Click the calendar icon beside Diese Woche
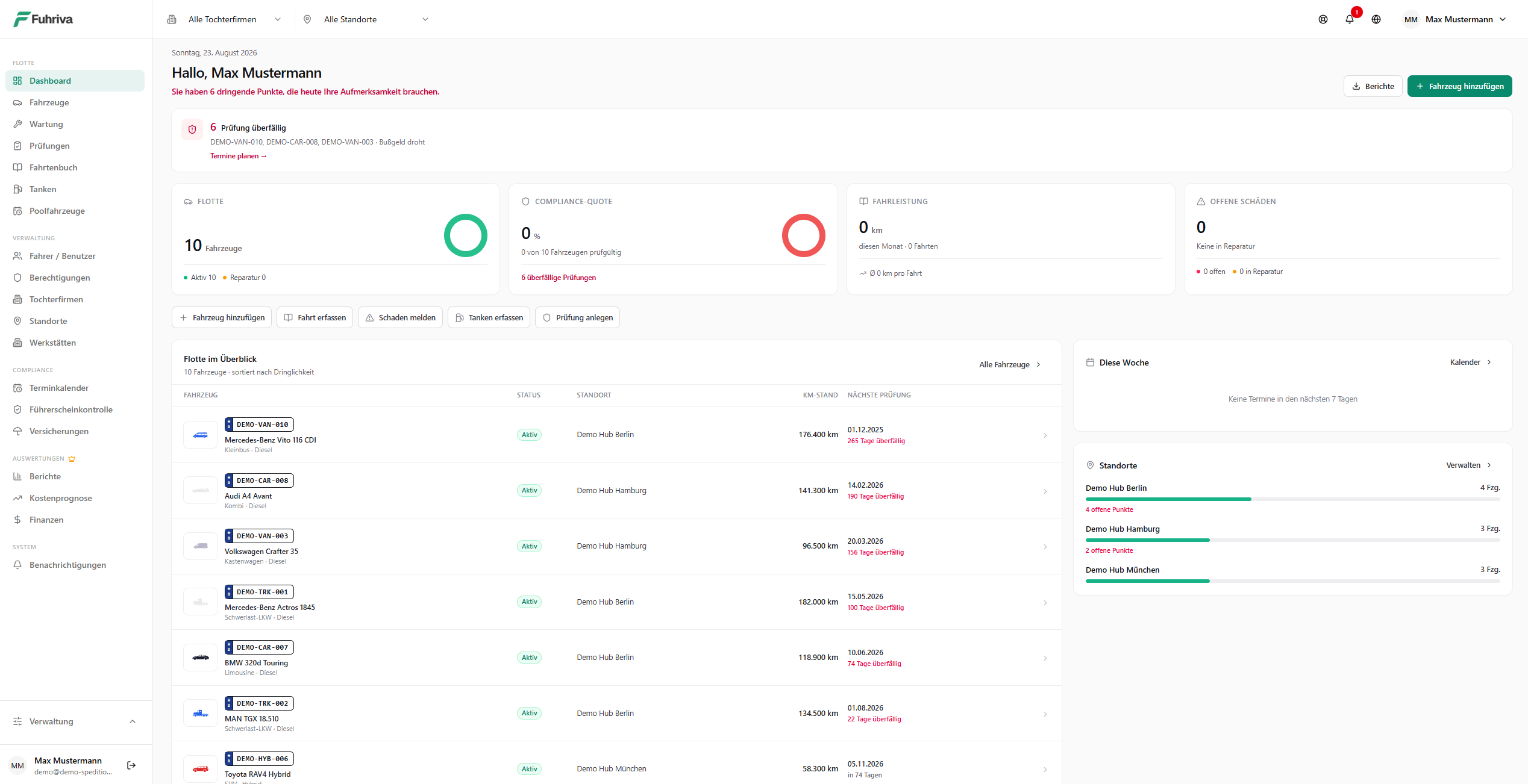The image size is (1528, 784). point(1090,362)
